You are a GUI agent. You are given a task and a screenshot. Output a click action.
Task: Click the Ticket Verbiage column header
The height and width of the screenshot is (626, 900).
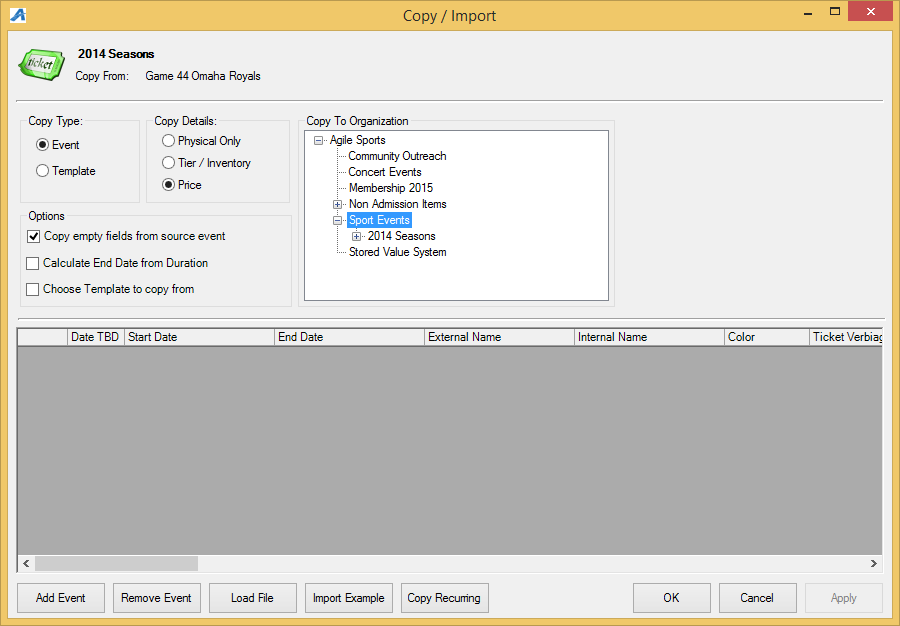point(845,337)
